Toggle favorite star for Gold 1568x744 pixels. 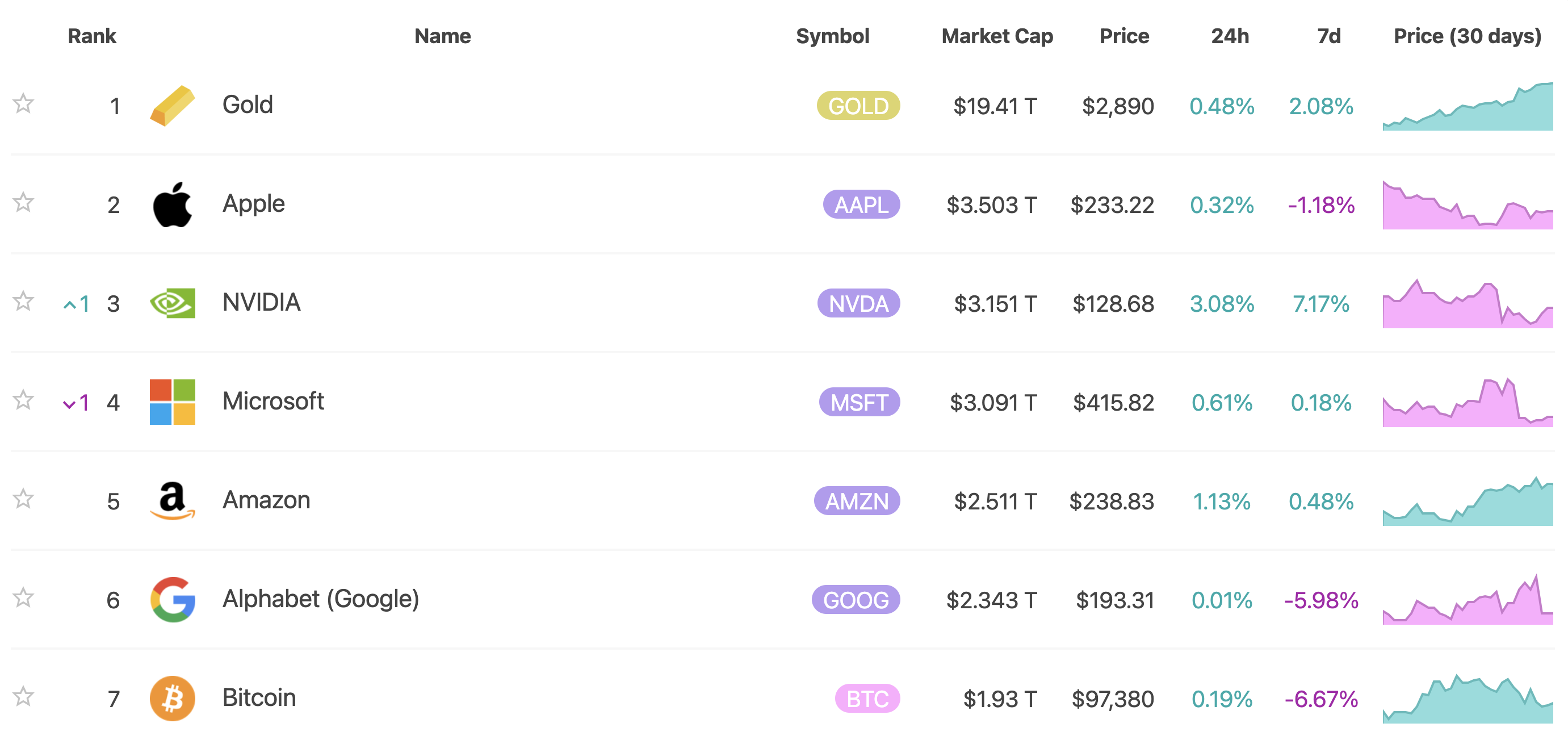pyautogui.click(x=23, y=104)
